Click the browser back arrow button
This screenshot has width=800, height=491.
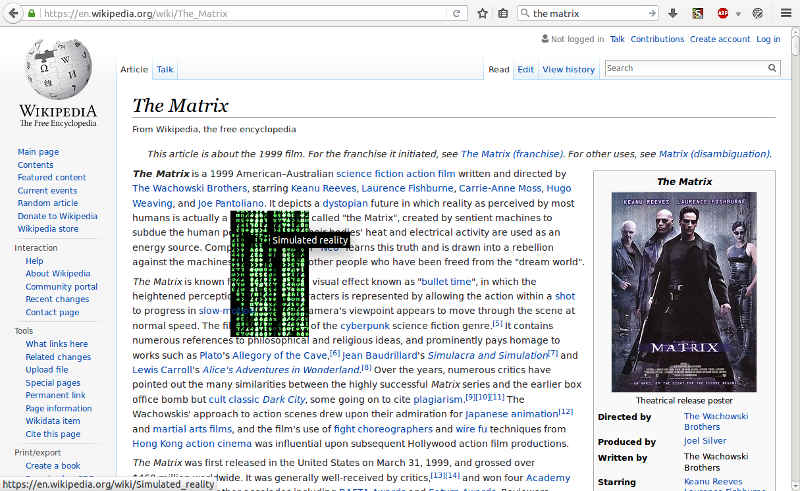(x=14, y=13)
